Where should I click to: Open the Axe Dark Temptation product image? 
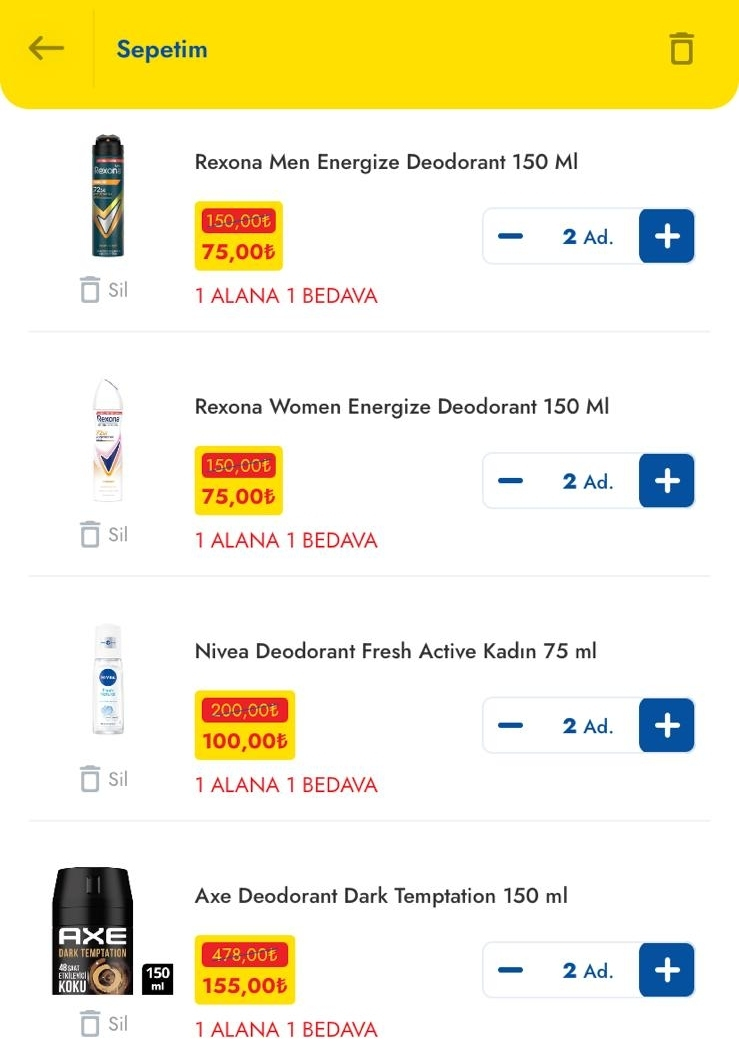tap(95, 931)
